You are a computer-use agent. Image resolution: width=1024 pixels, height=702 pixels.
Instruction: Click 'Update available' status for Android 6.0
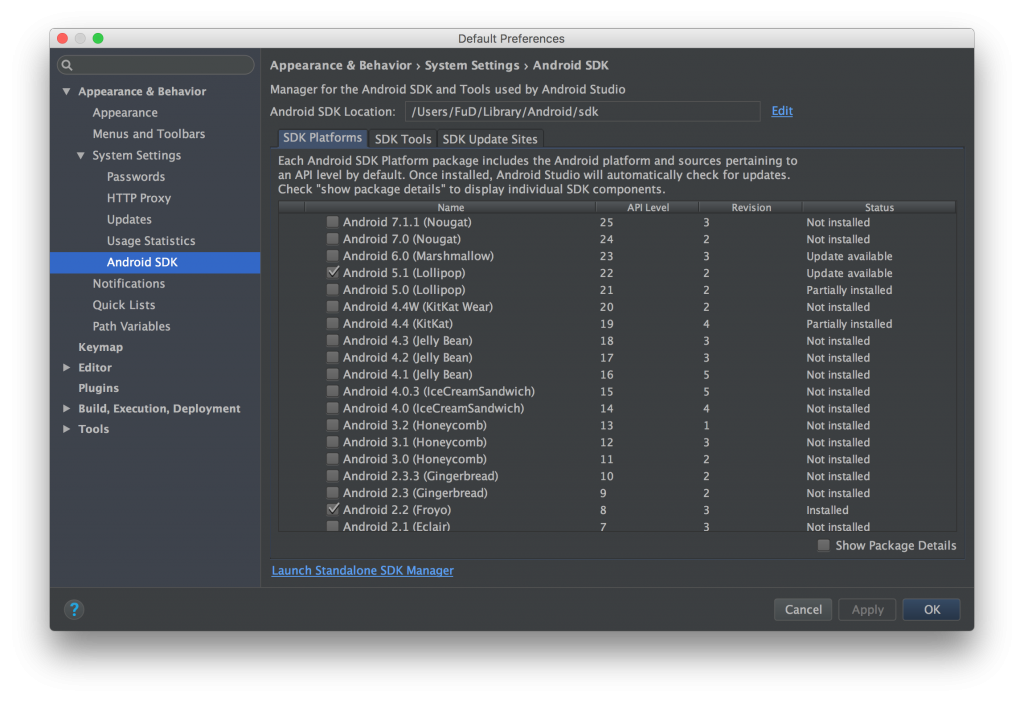click(849, 256)
